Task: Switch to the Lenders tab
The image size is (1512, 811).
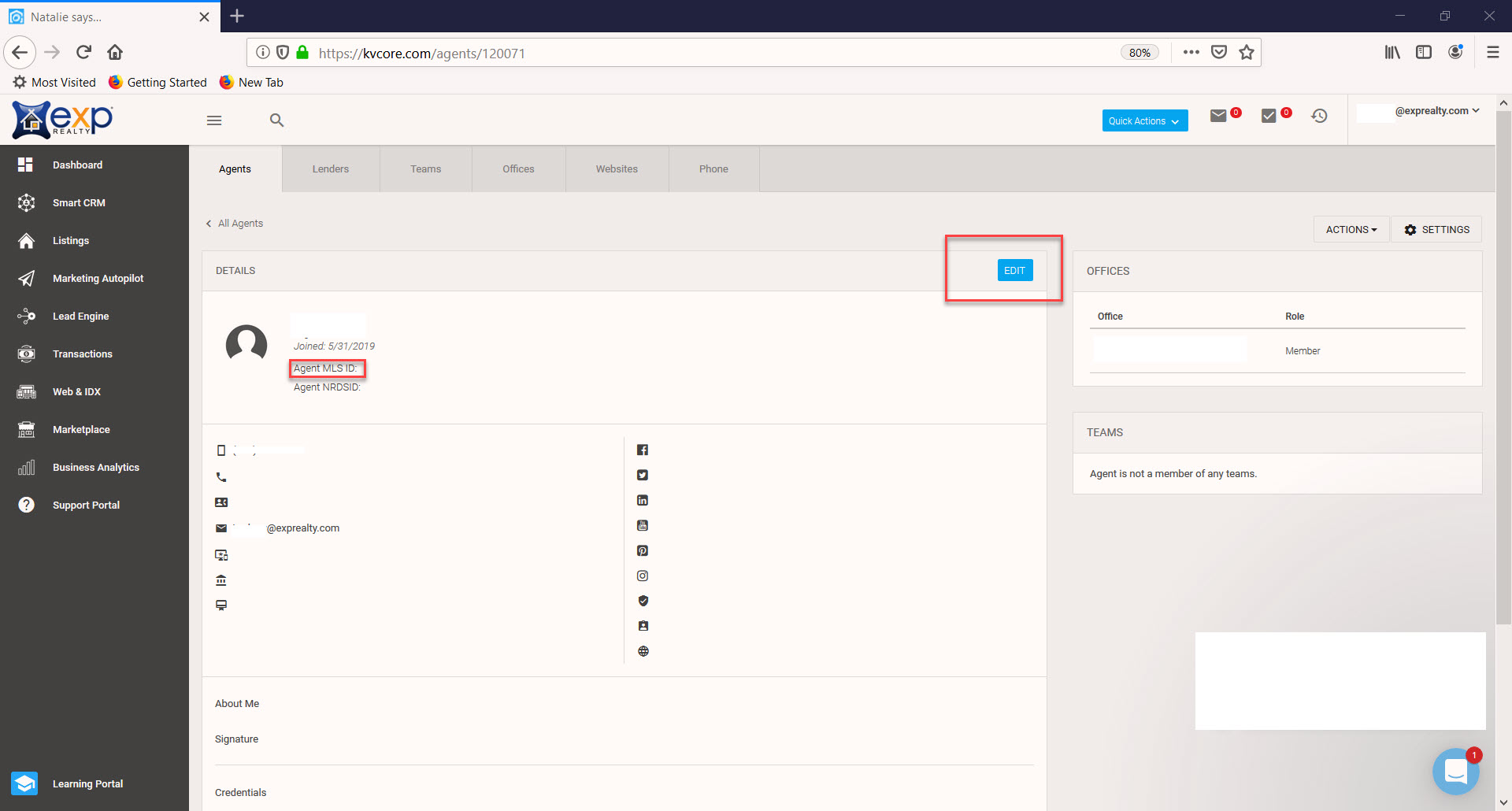Action: [x=331, y=168]
